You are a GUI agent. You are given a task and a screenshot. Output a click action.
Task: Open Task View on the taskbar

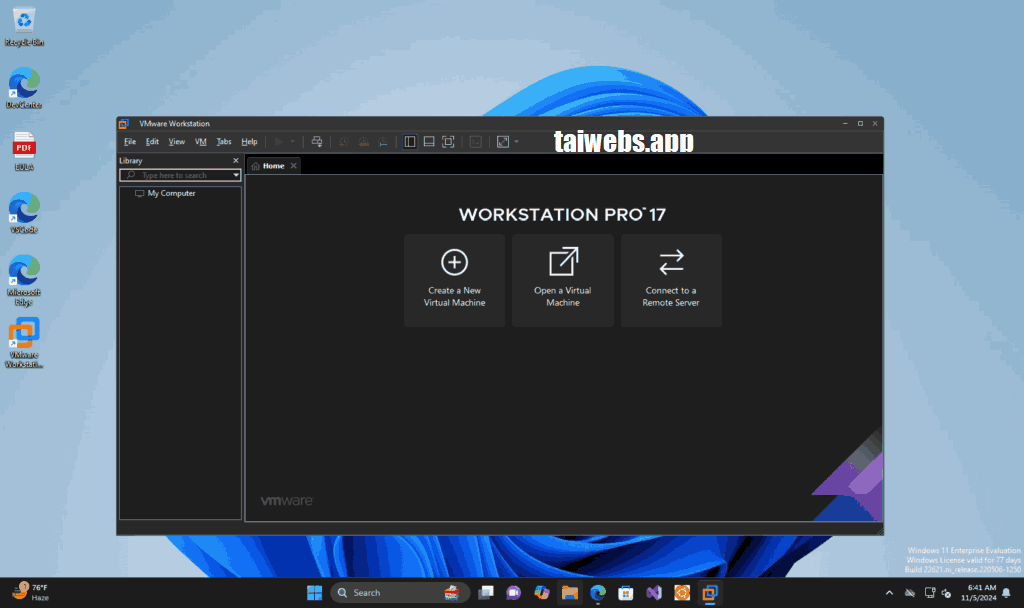[486, 592]
